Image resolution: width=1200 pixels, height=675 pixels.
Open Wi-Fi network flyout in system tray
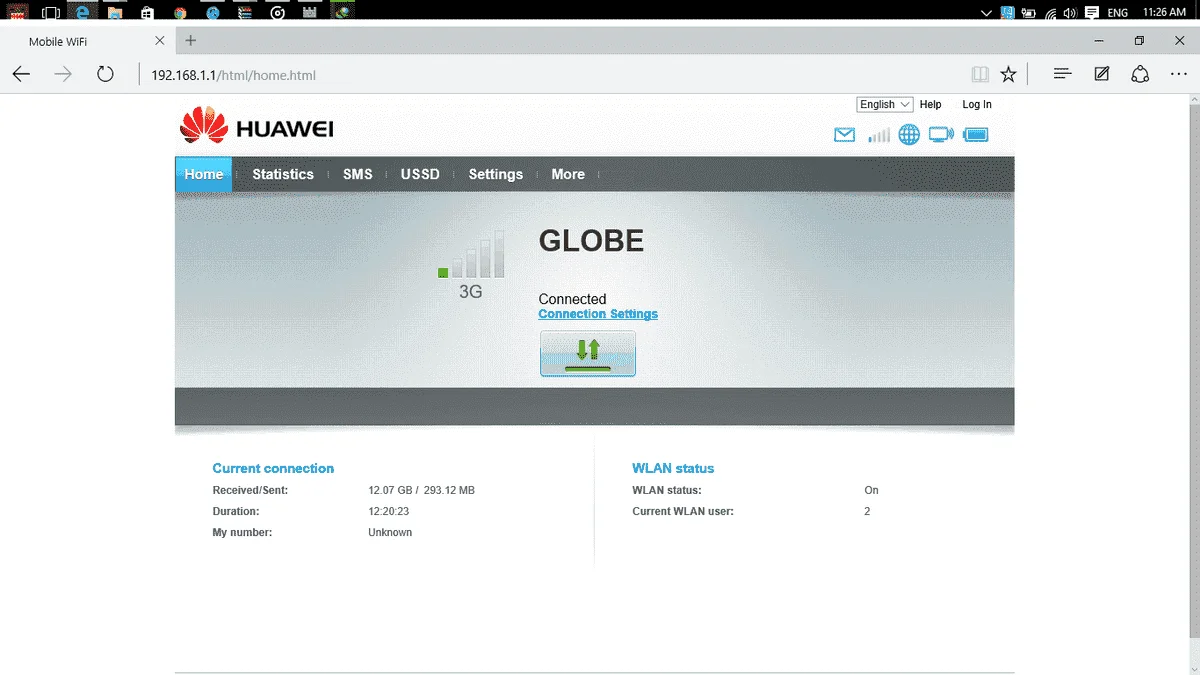pos(1051,13)
